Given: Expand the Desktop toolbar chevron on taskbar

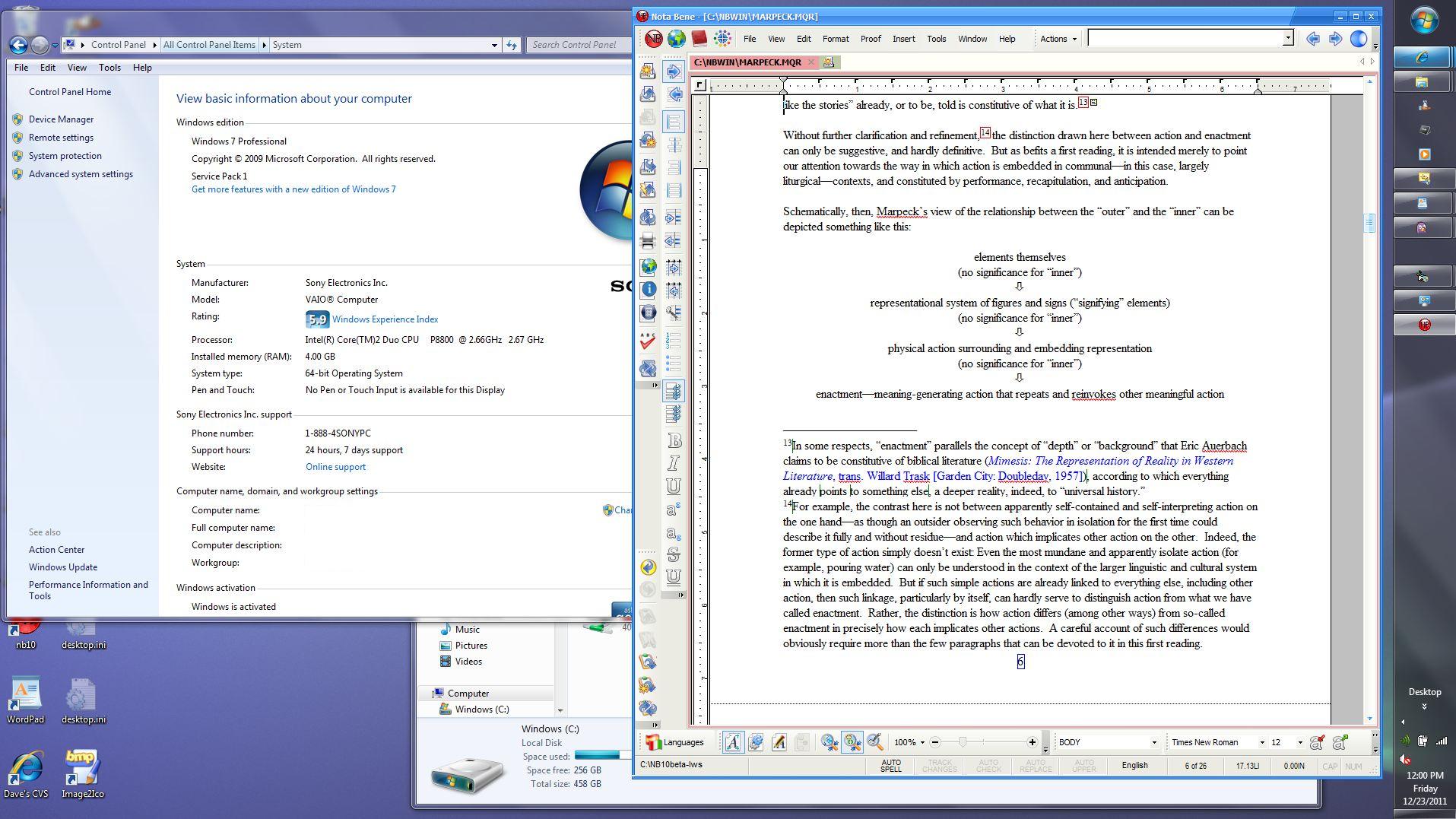Looking at the screenshot, I should (1424, 706).
